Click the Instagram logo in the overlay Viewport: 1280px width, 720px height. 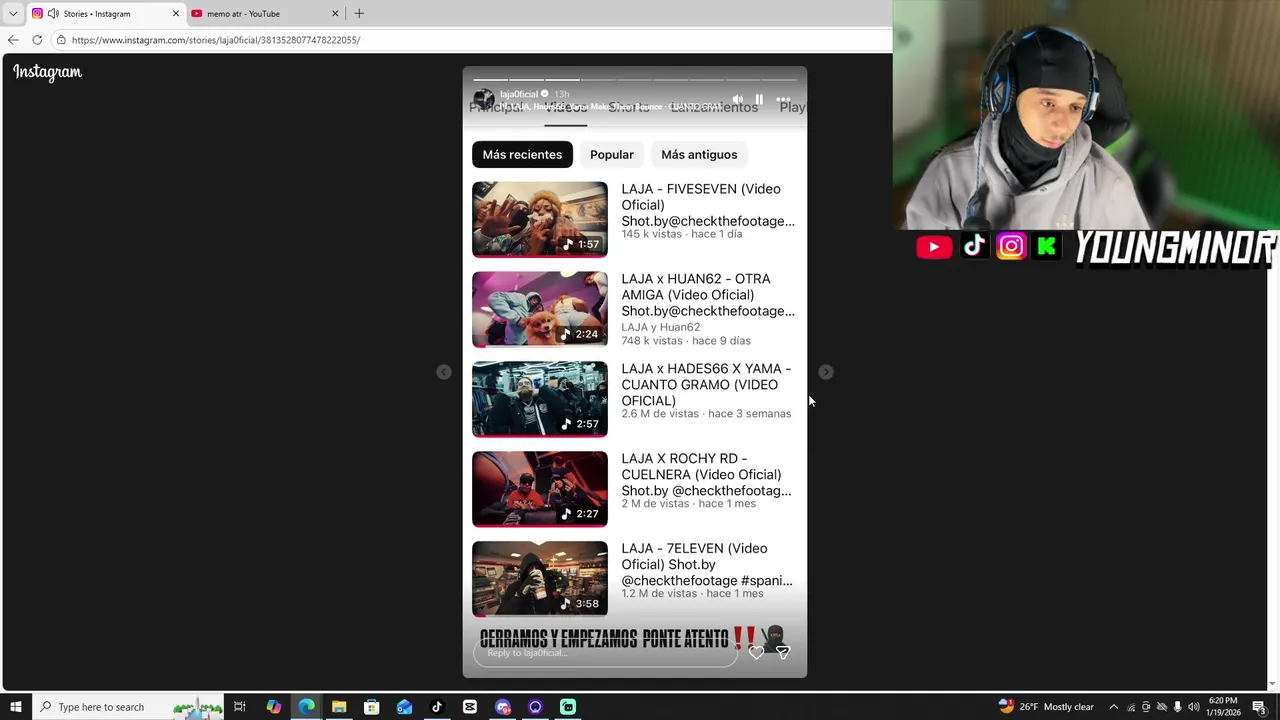tap(1011, 246)
